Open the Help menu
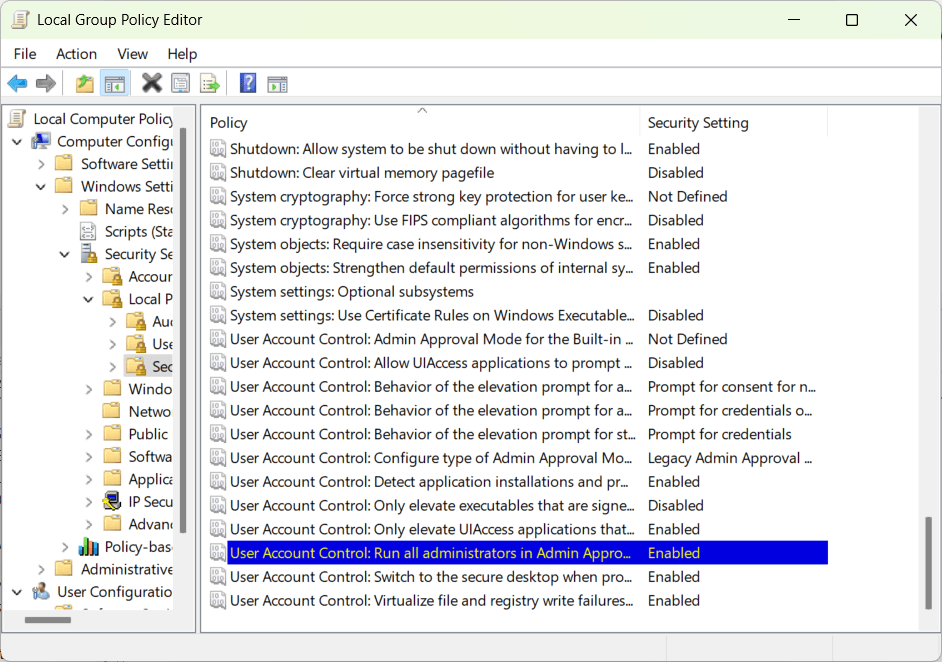This screenshot has height=662, width=942. (x=182, y=54)
